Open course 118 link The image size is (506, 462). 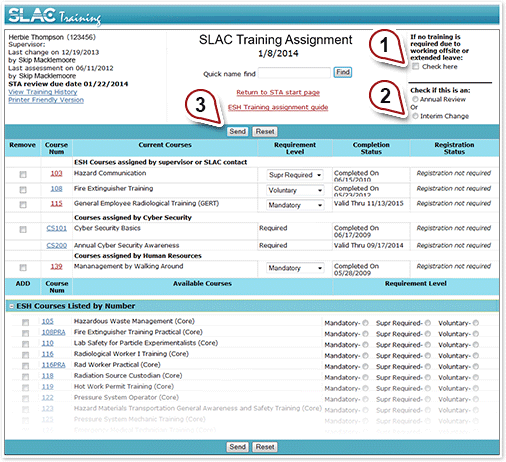coord(47,376)
